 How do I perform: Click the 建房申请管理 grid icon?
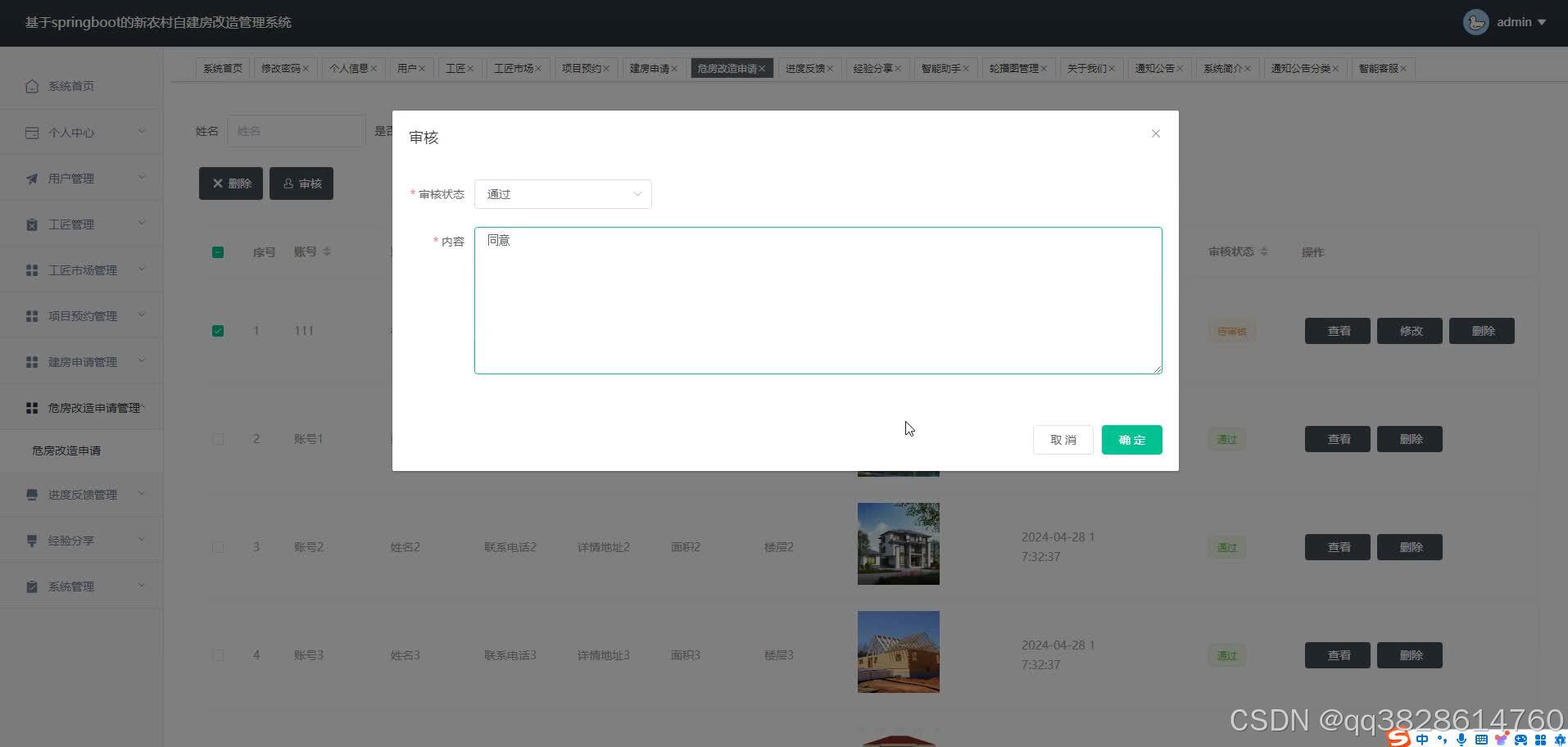point(32,362)
